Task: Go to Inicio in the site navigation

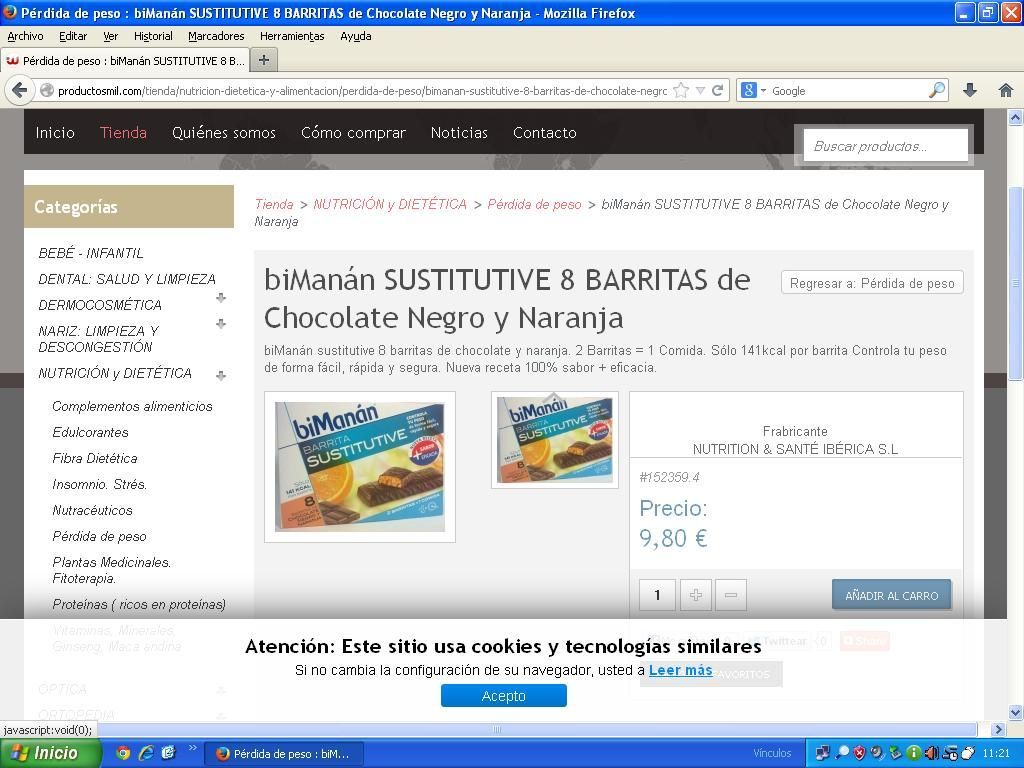Action: pyautogui.click(x=55, y=133)
